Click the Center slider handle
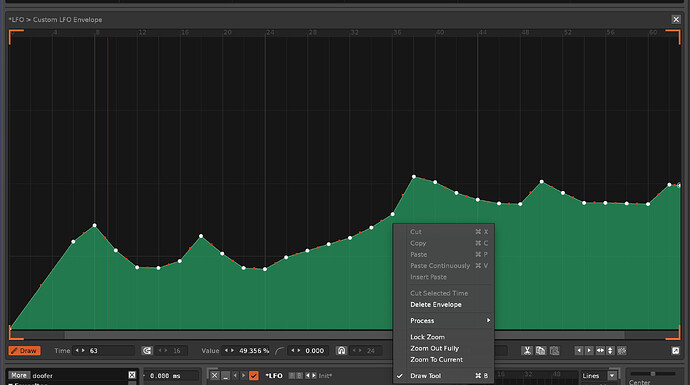The height and width of the screenshot is (385, 690). [653, 374]
